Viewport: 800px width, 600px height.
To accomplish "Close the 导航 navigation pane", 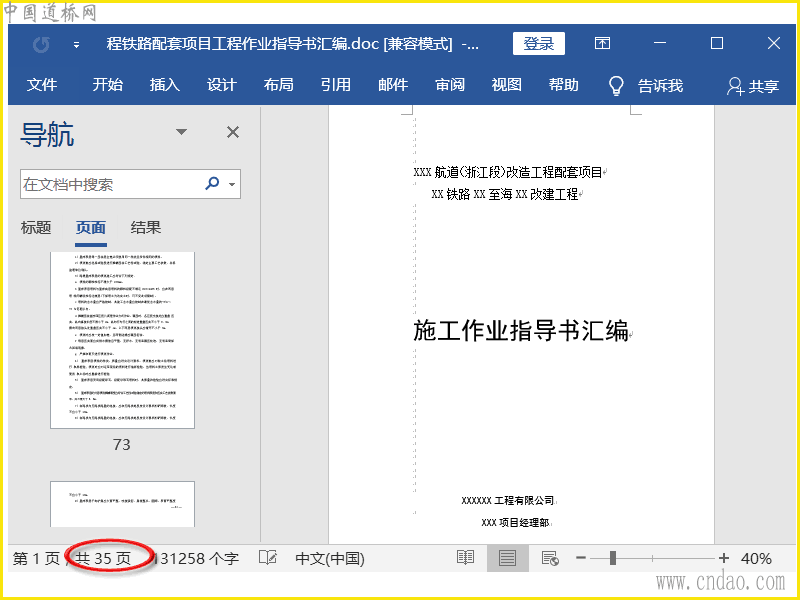I will [233, 133].
